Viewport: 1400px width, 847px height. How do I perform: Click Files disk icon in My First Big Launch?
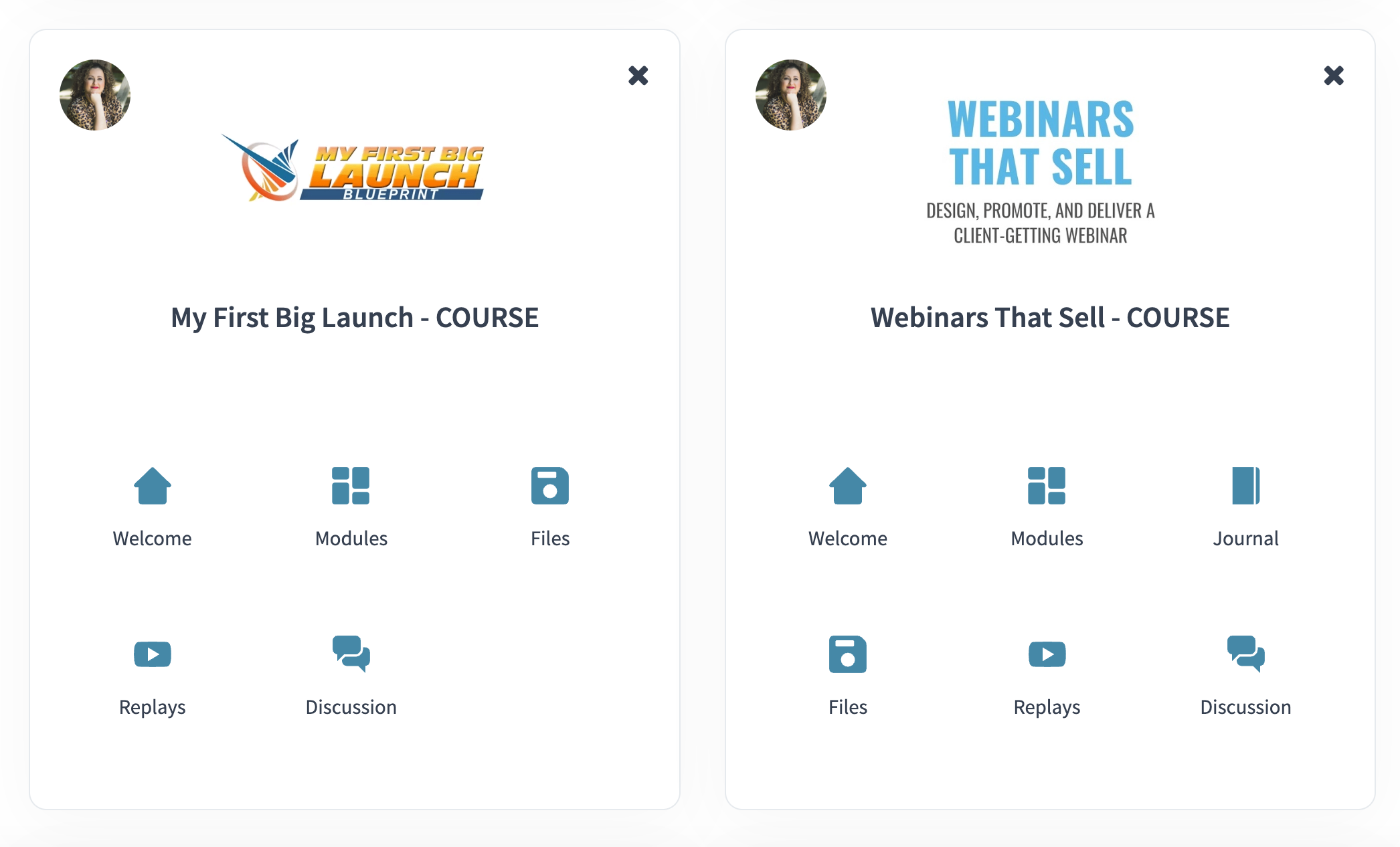[549, 486]
